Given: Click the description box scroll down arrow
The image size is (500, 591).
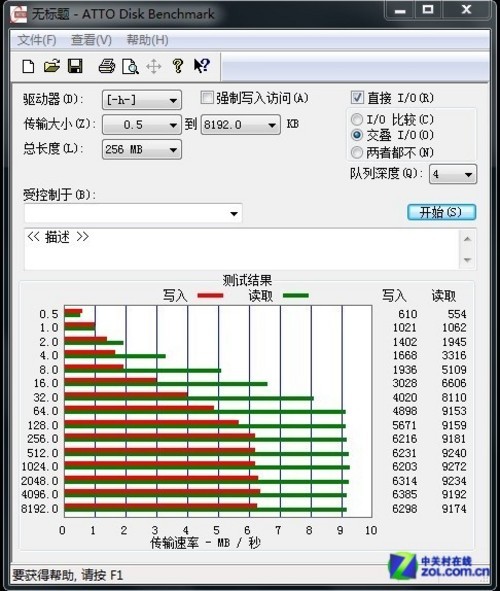Looking at the screenshot, I should pyautogui.click(x=468, y=260).
